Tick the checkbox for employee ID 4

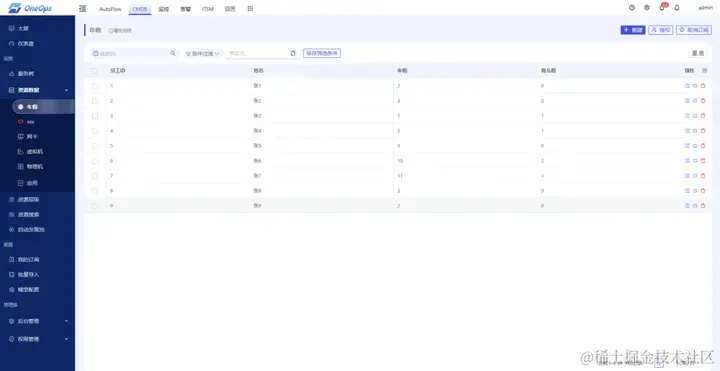tap(95, 131)
